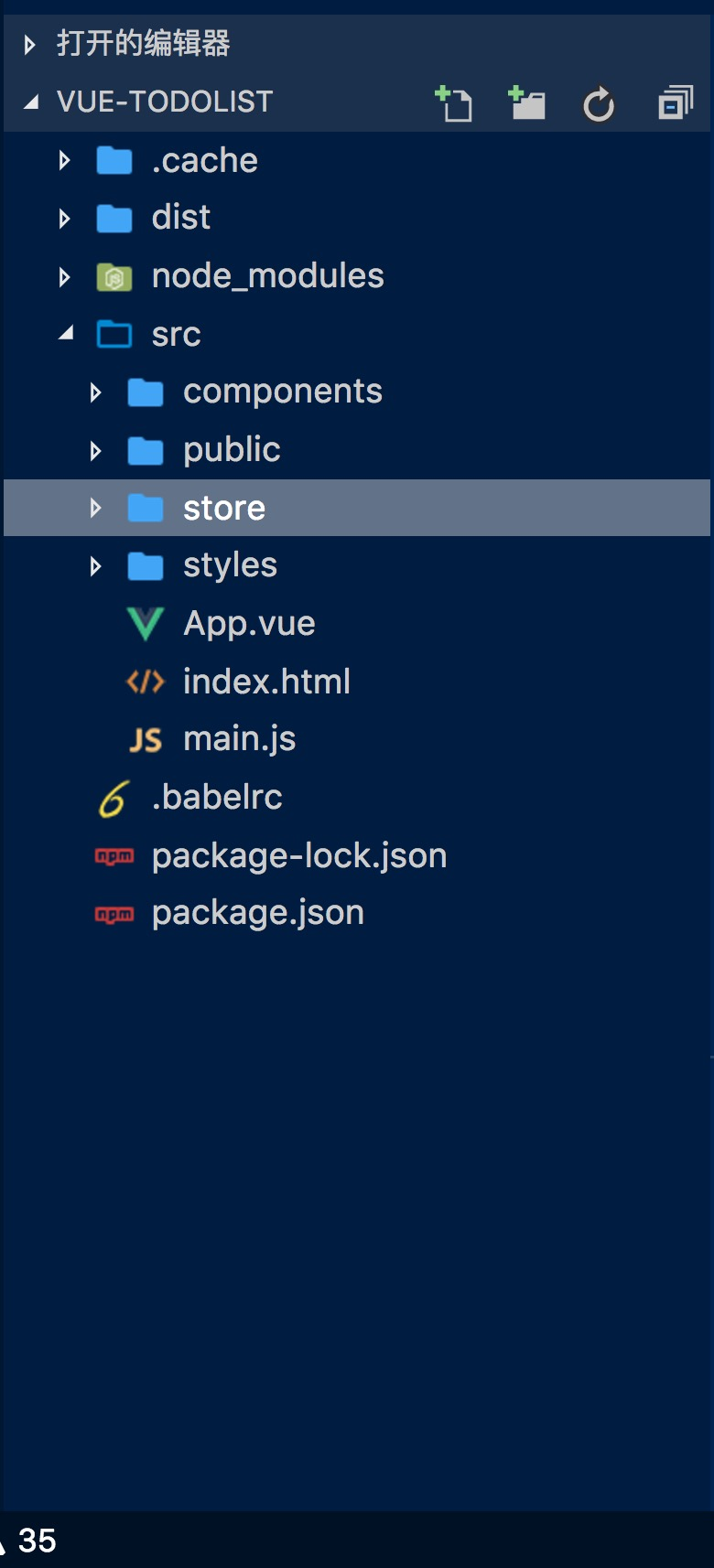Screen dimensions: 714x1568
Task: Click the Babel icon beside .babelrc
Action: (114, 799)
